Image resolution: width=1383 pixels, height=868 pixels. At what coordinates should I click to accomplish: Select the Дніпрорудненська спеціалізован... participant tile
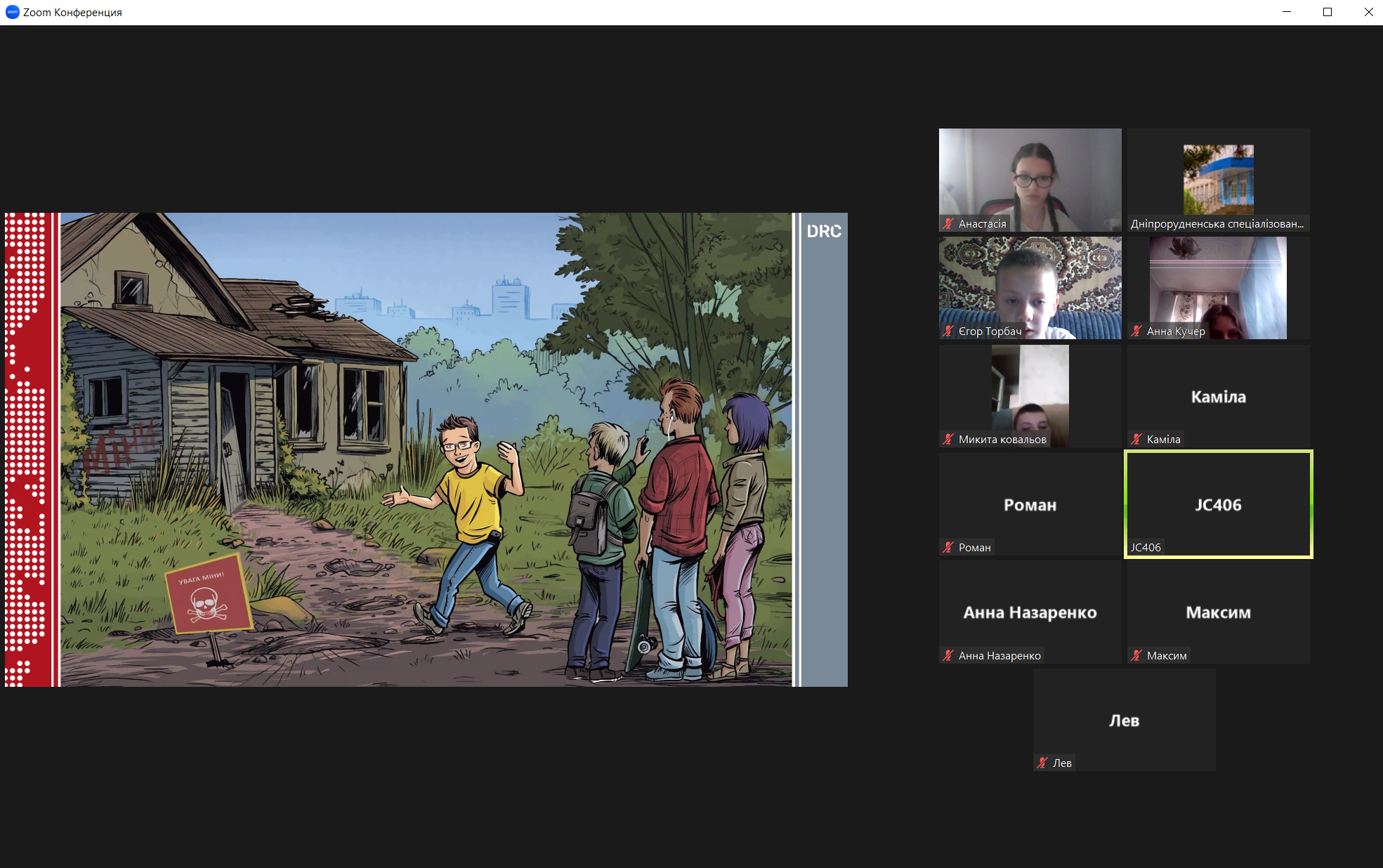point(1218,179)
